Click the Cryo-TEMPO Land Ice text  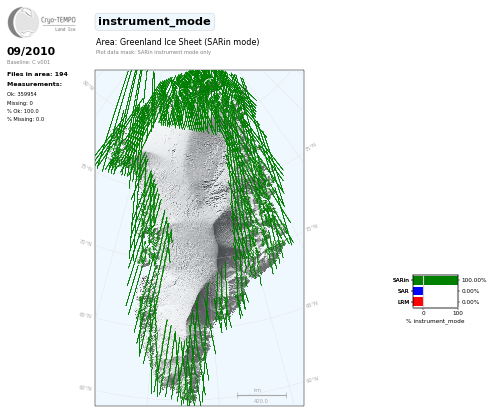coord(58,24)
